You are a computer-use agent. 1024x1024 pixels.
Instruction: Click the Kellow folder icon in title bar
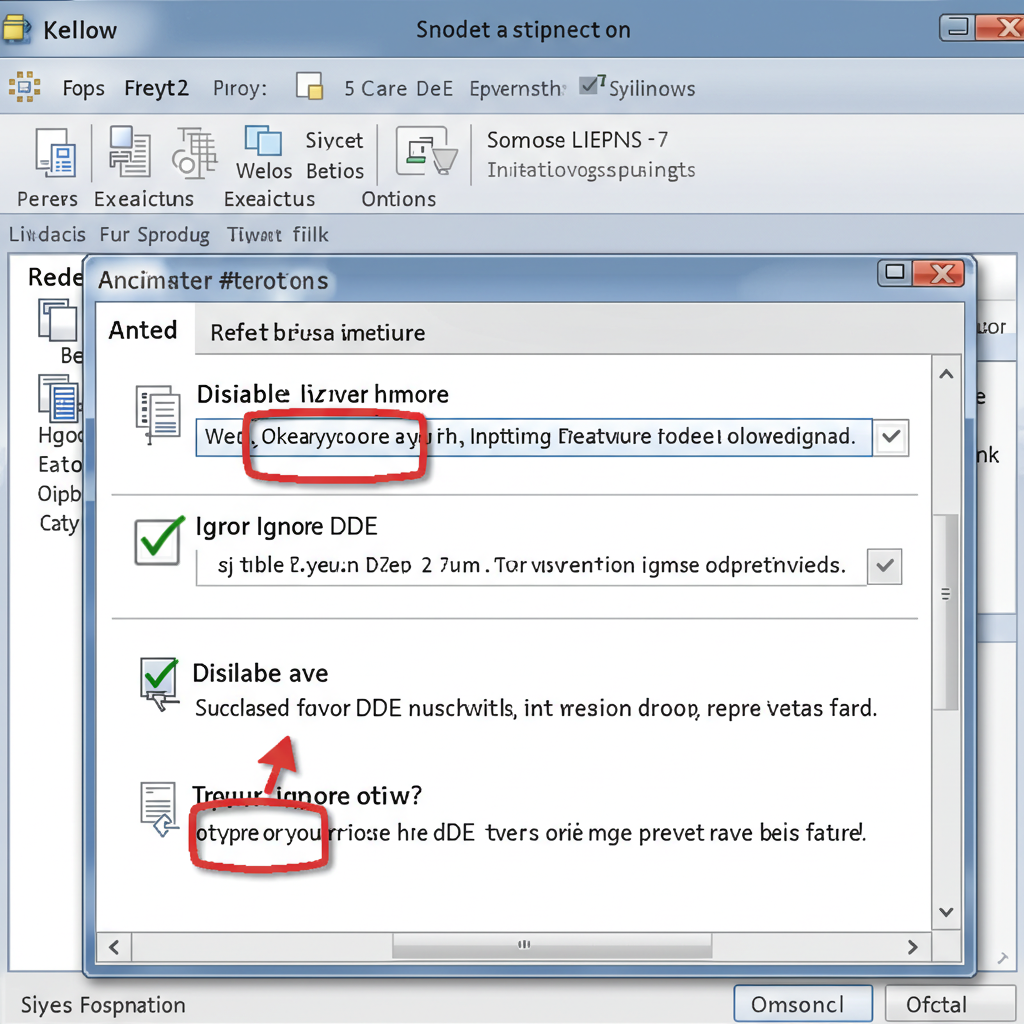tap(16, 29)
